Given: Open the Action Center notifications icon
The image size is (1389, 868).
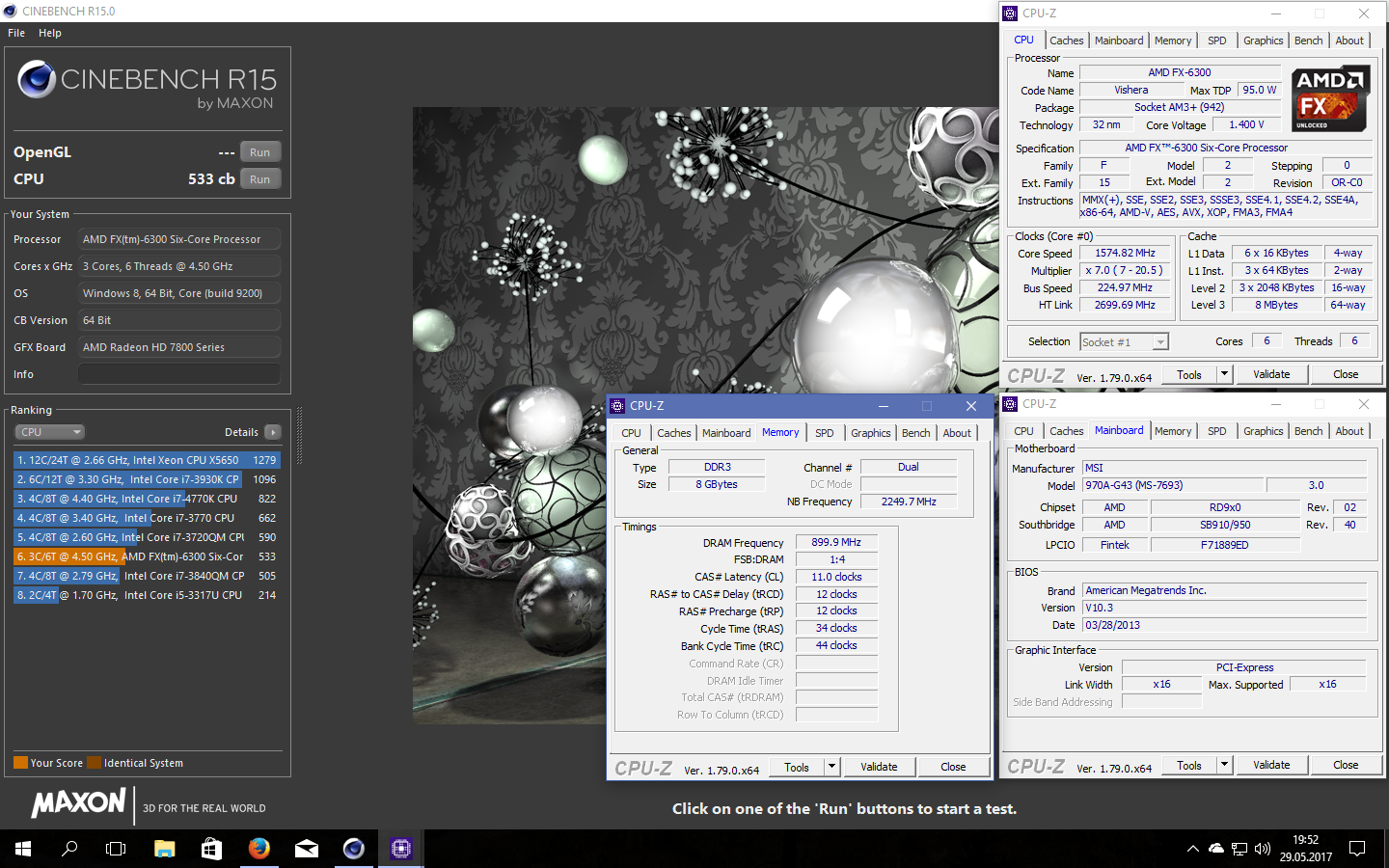Looking at the screenshot, I should point(1357,849).
